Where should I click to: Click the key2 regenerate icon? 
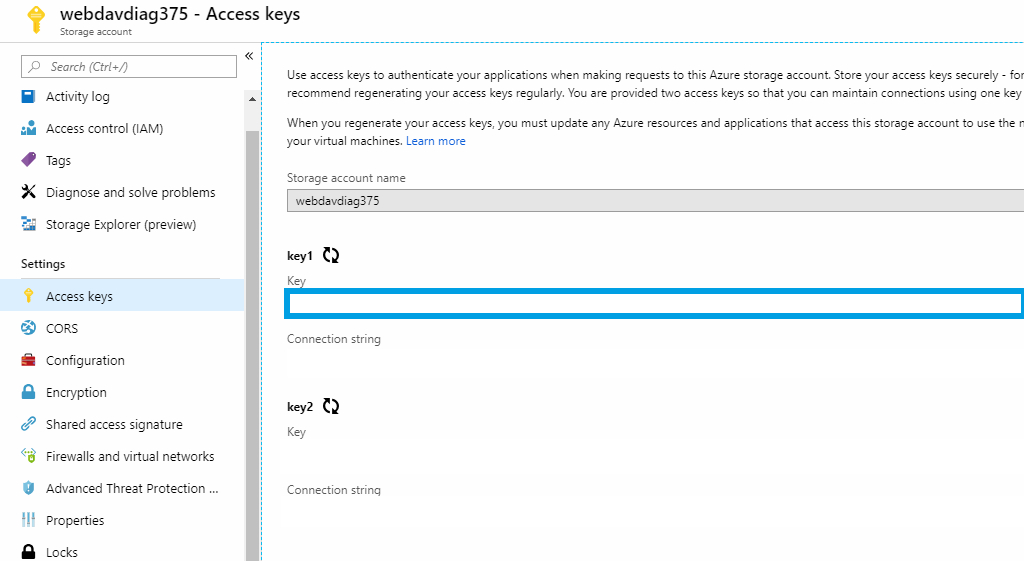331,406
